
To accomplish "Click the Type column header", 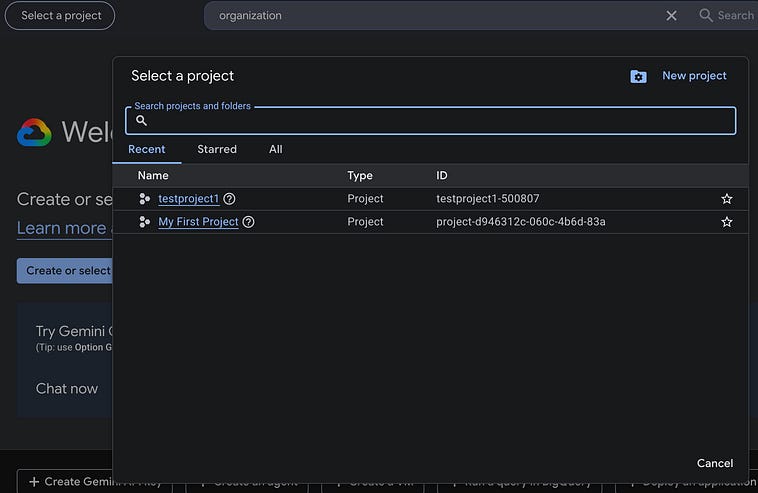I will [360, 175].
